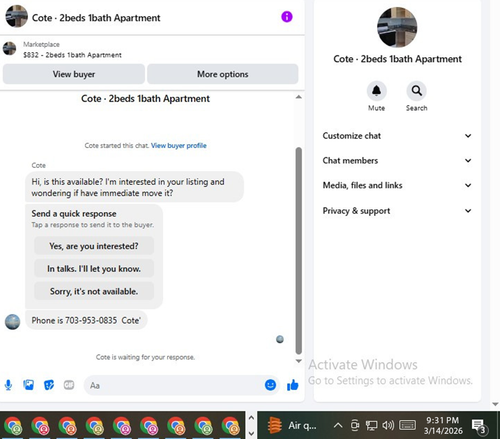The image size is (500, 439).
Task: Open the emoji picker in message box
Action: pyautogui.click(x=270, y=385)
